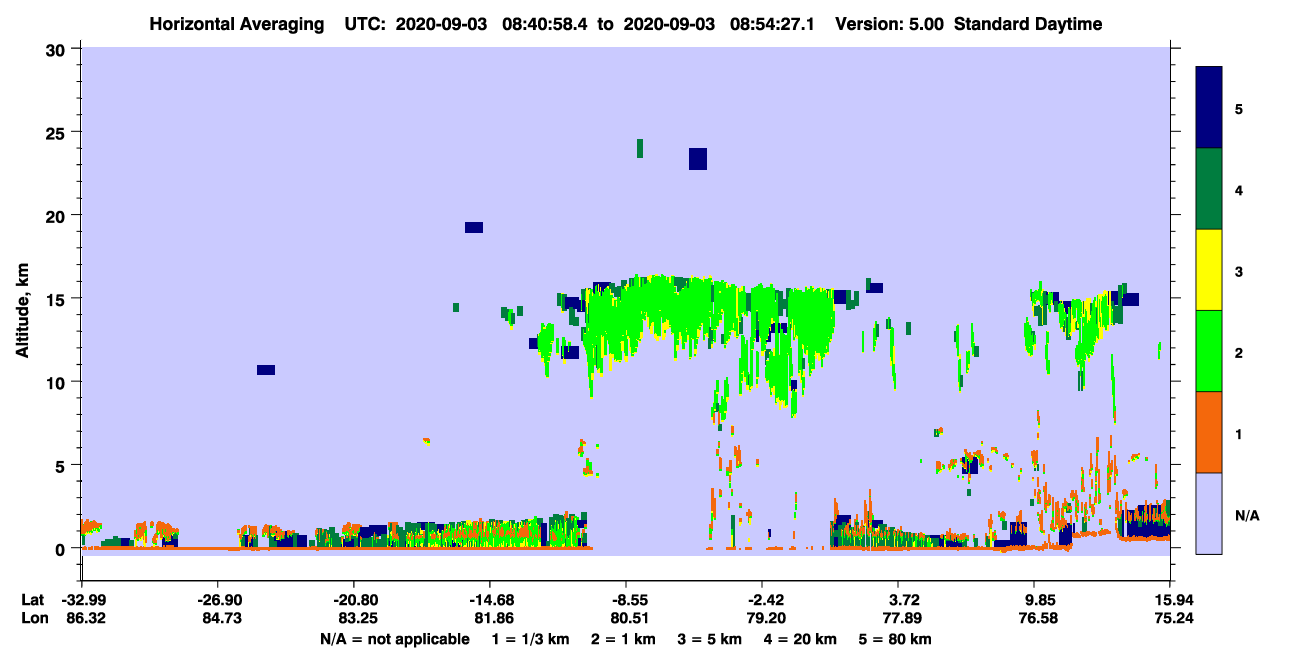Click the dark blue block near 19 km altitude
The height and width of the screenshot is (667, 1300).
(x=474, y=227)
